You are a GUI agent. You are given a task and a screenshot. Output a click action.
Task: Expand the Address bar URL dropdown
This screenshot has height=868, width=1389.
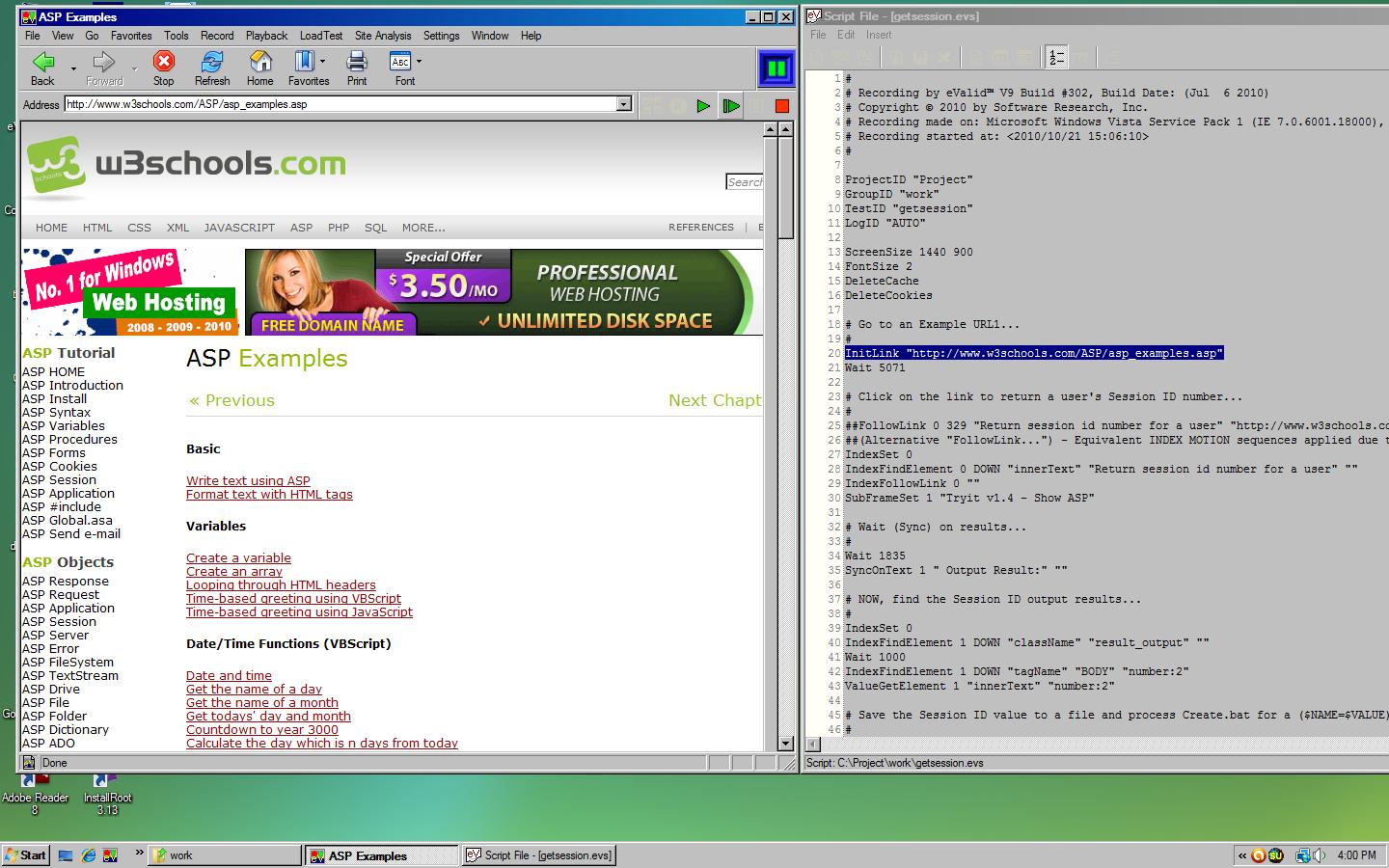[x=624, y=104]
